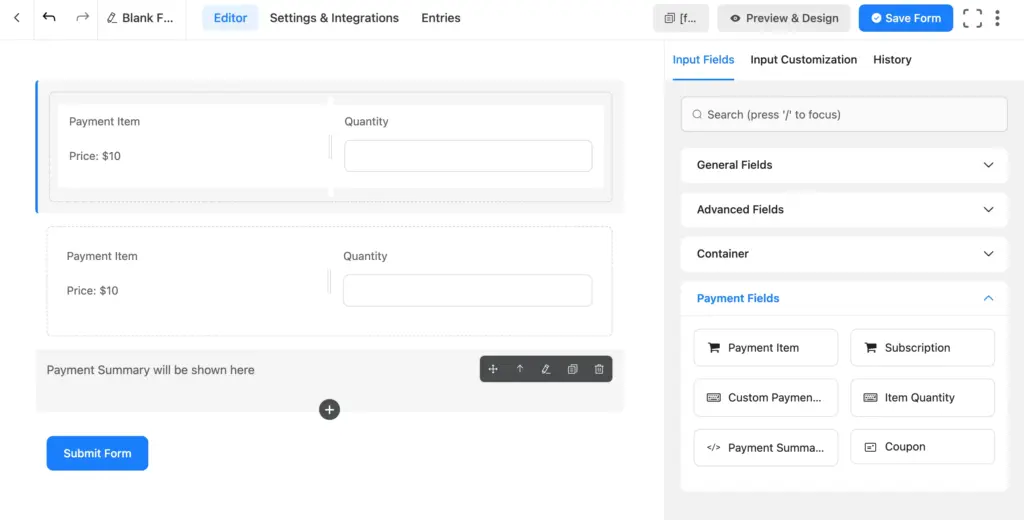Viewport: 1024px width, 520px height.
Task: Open Preview & Design
Action: [784, 18]
